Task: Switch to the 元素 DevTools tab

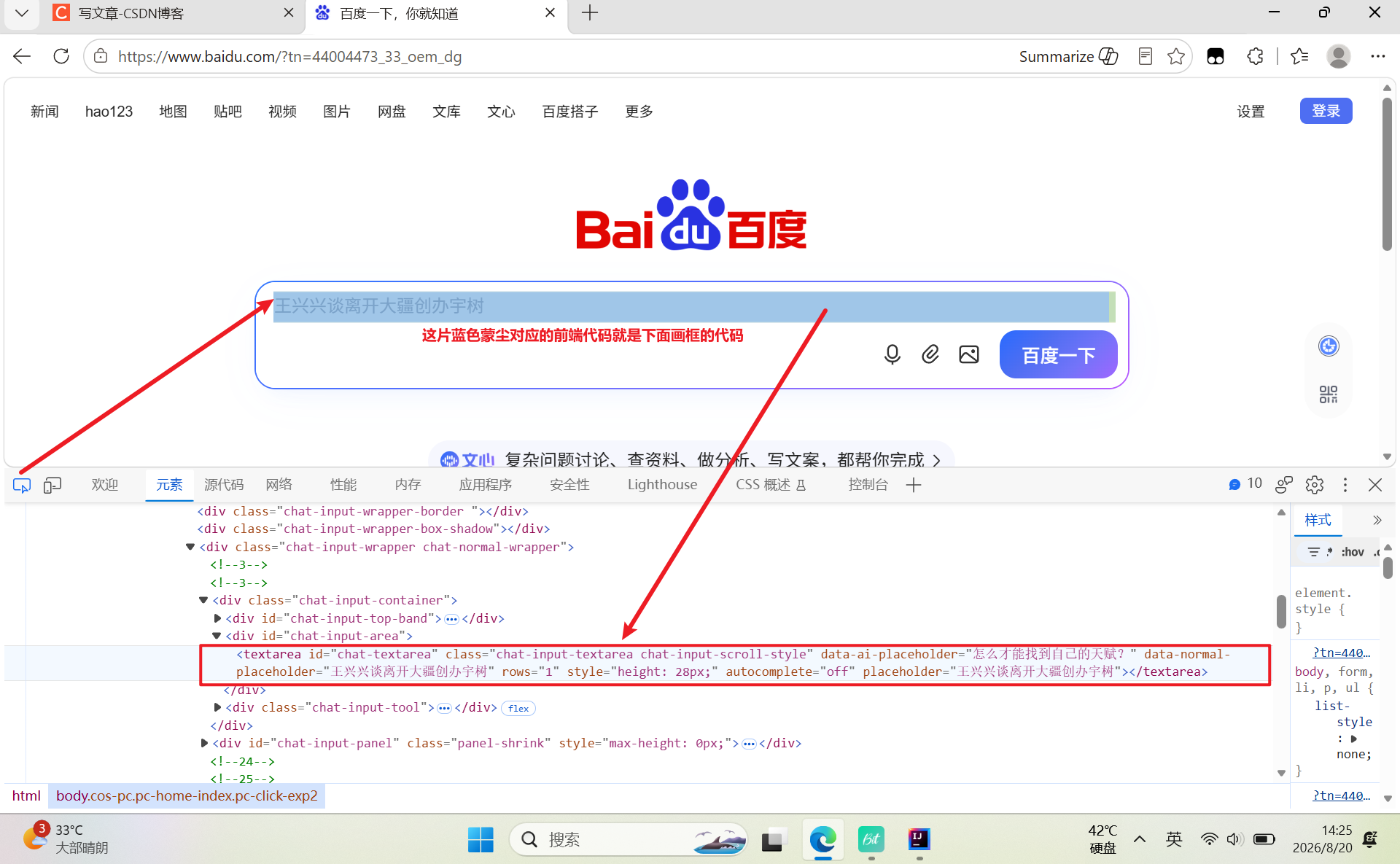Action: point(169,485)
